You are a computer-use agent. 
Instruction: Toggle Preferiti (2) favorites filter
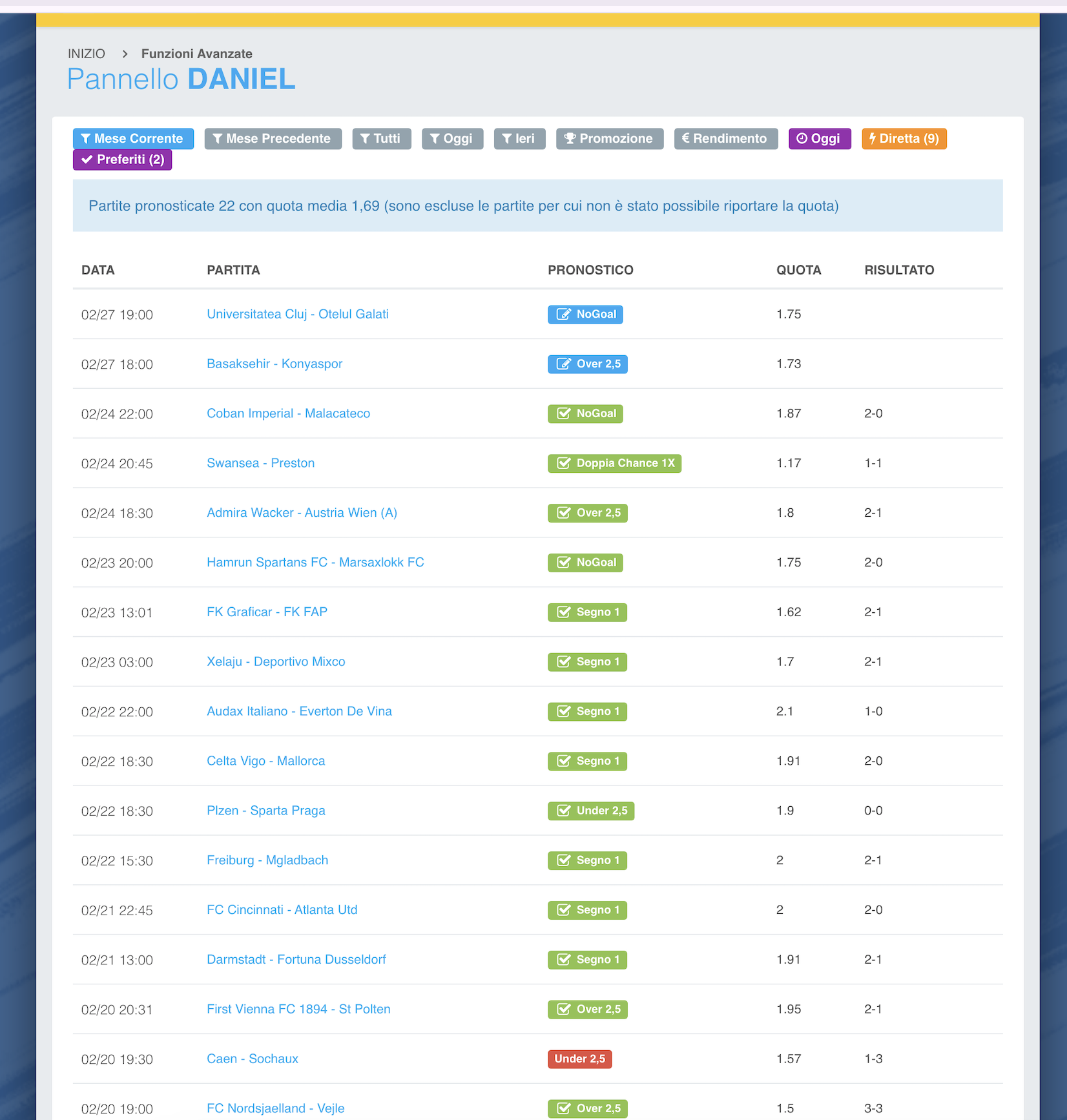[x=123, y=160]
